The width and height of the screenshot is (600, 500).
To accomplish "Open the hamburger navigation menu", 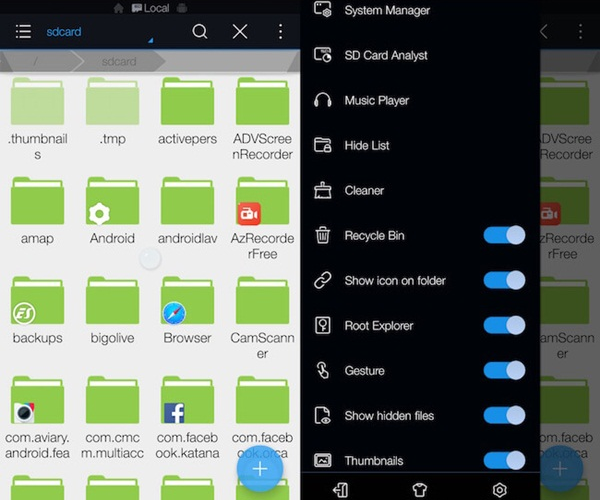I will coord(23,31).
